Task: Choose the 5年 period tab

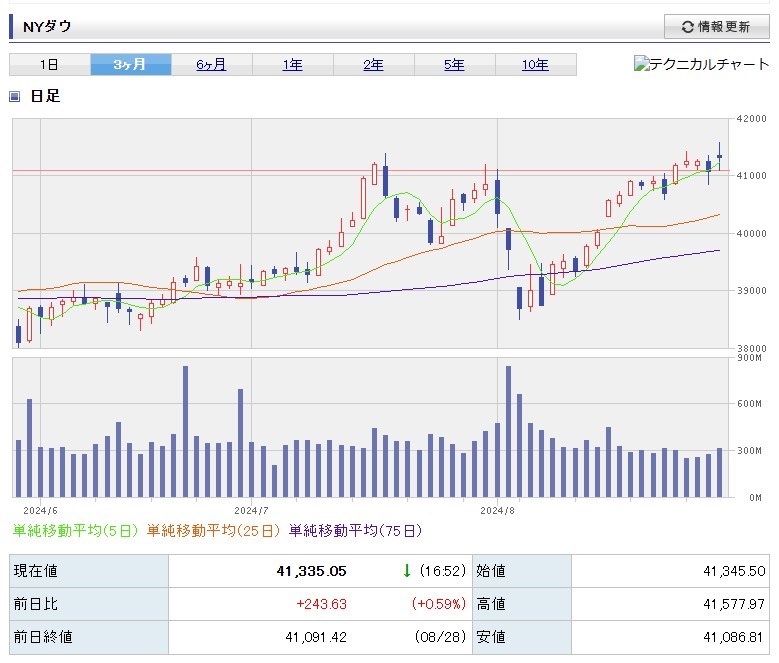Action: [x=454, y=65]
